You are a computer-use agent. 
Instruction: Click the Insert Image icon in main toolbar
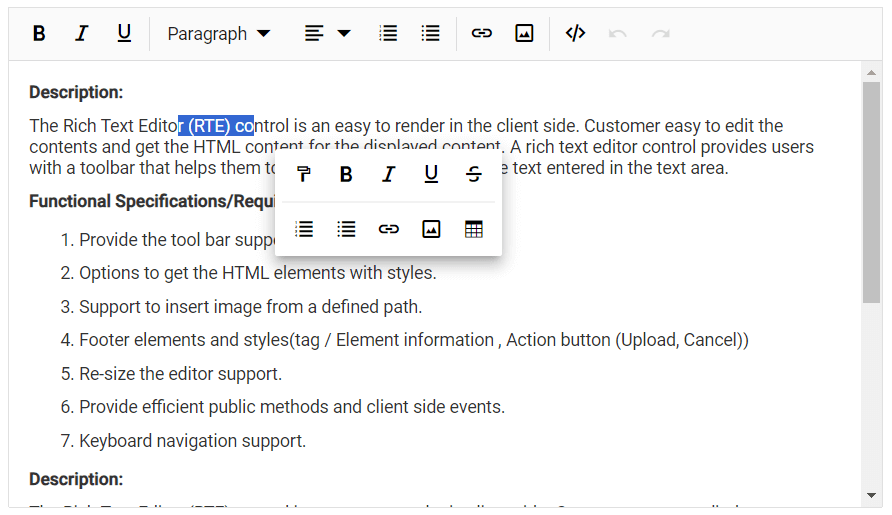(x=524, y=33)
